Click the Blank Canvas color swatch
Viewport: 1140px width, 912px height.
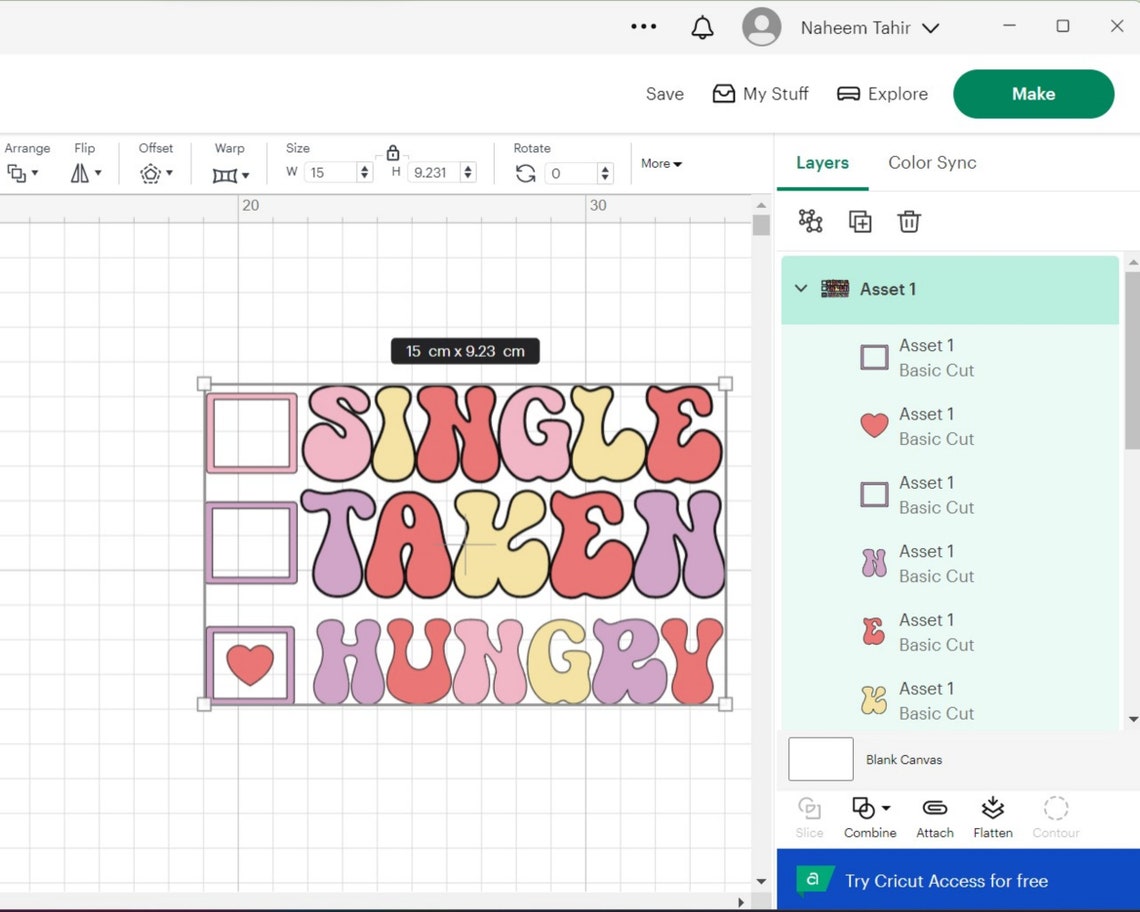(x=819, y=759)
